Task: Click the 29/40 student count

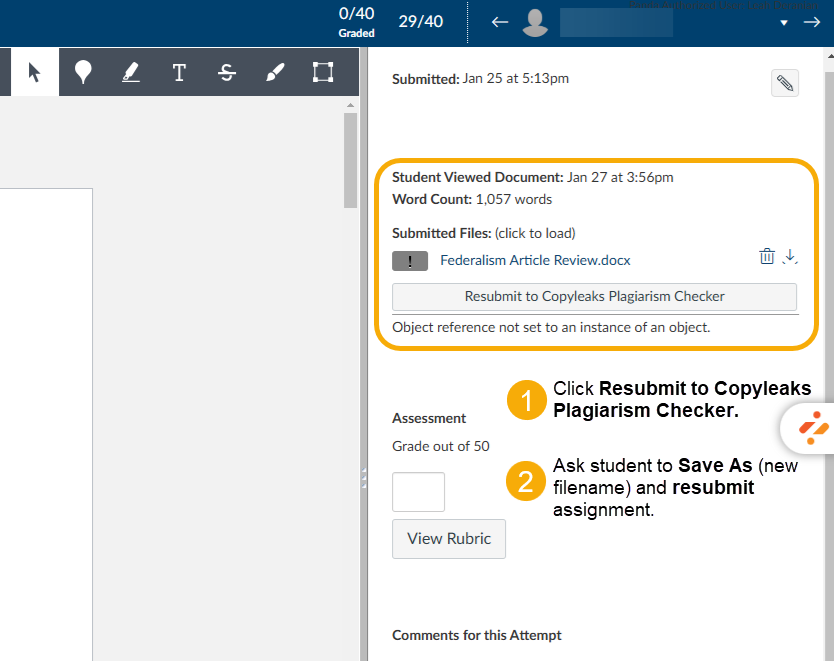Action: coord(421,21)
